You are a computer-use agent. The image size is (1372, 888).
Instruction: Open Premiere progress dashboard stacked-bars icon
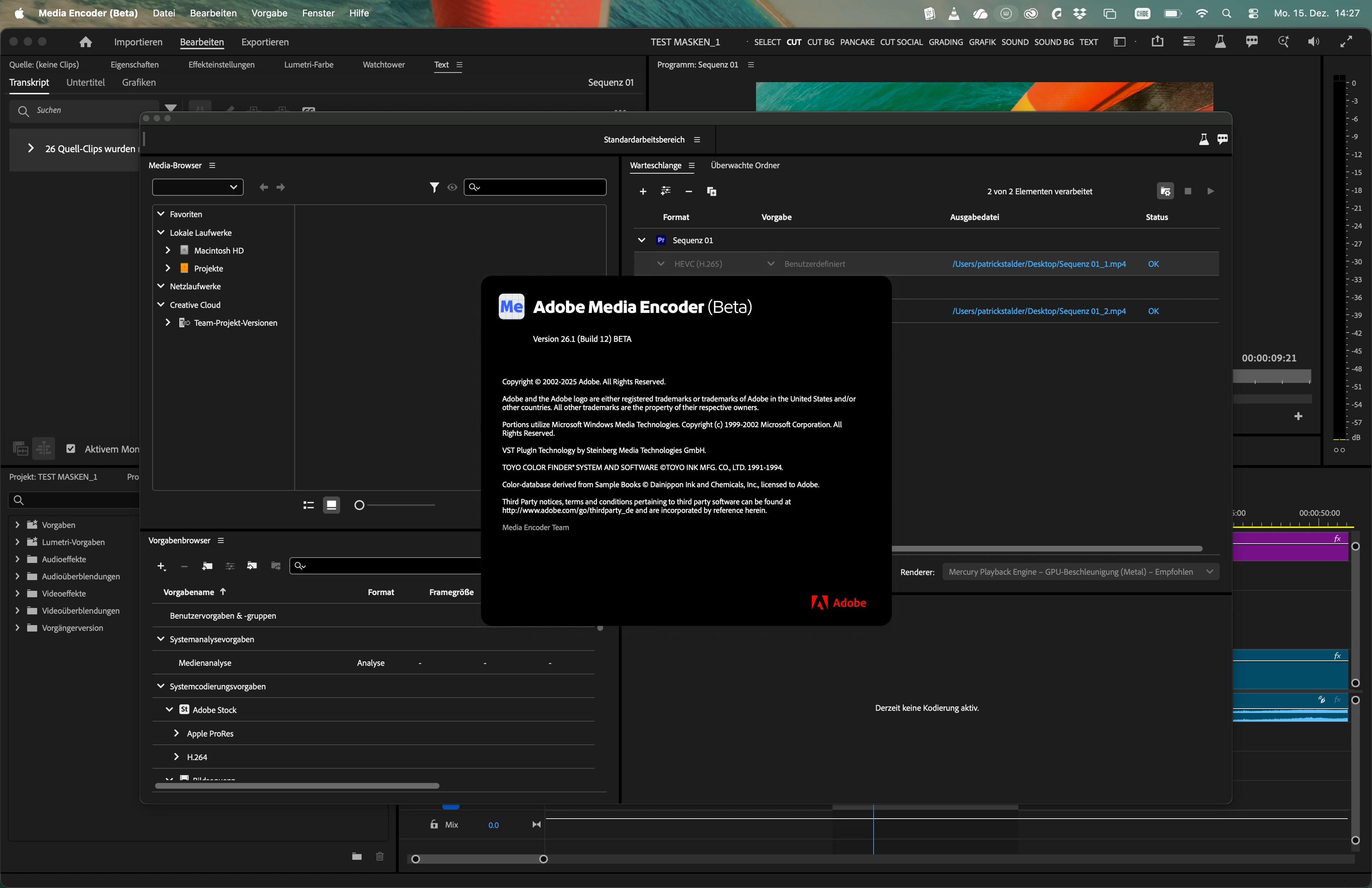pyautogui.click(x=1189, y=41)
